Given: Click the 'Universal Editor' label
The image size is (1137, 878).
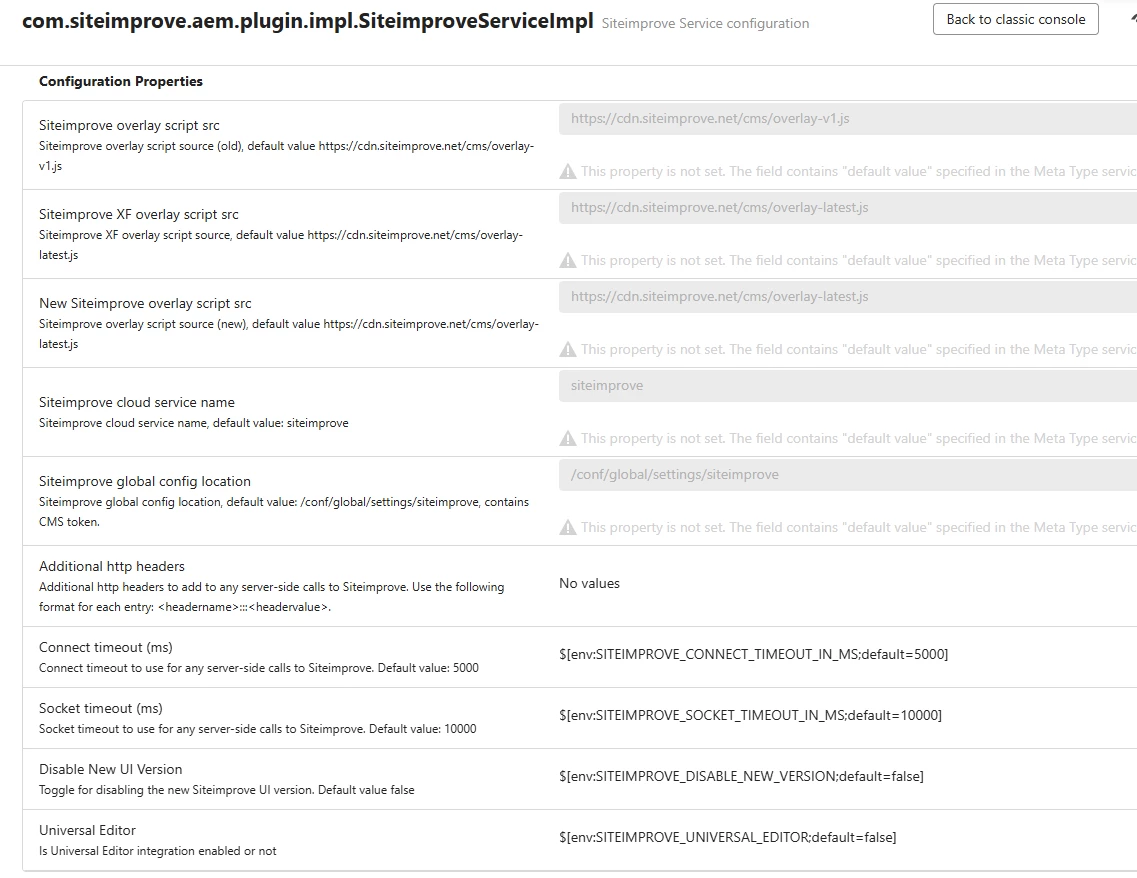Looking at the screenshot, I should tap(87, 830).
